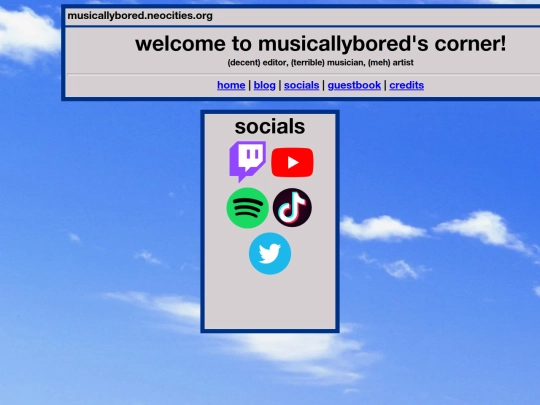
Task: Click the editor, musician, artist subtitle text
Action: pos(320,63)
